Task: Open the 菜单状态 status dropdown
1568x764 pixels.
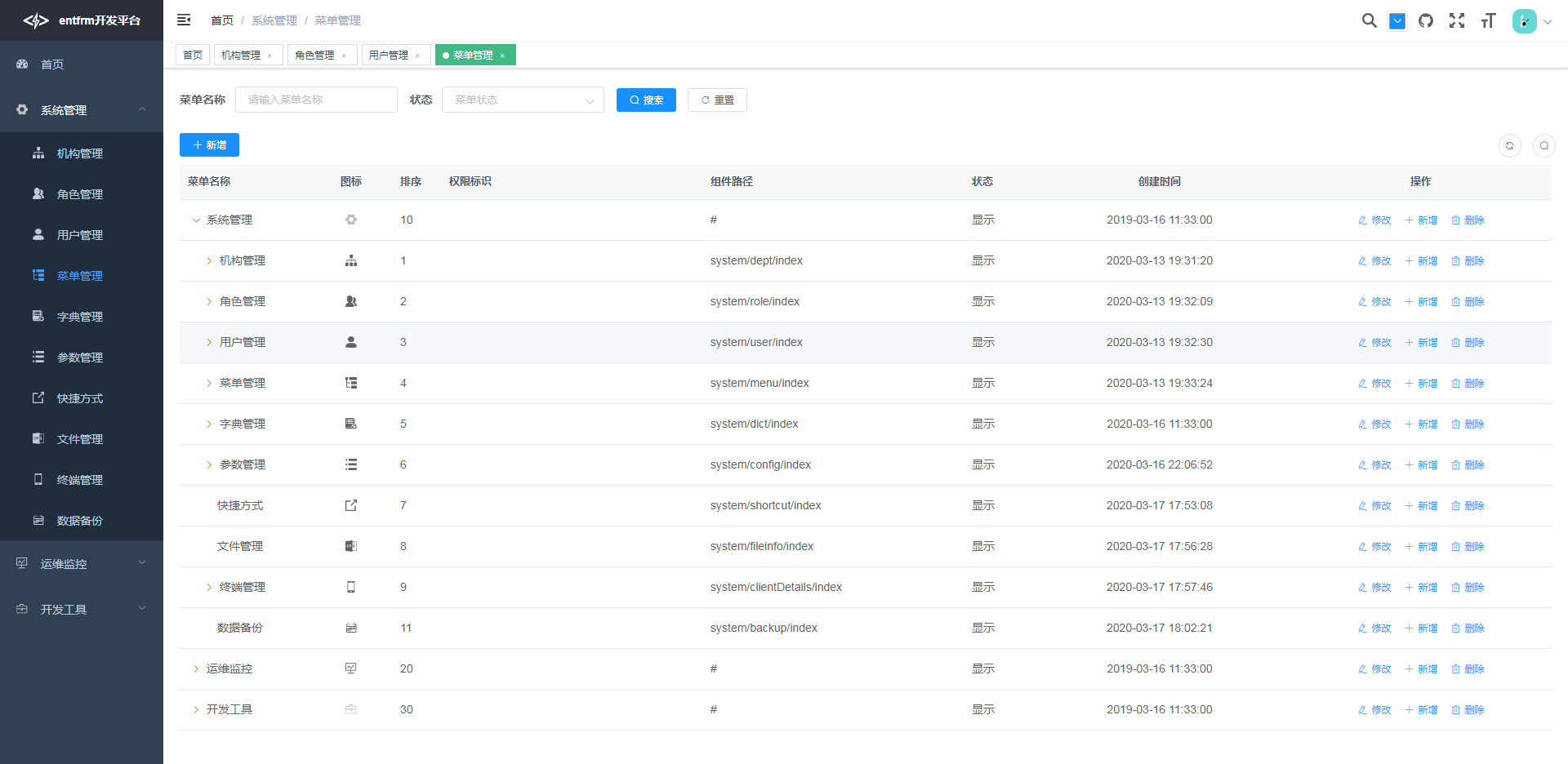Action: (x=523, y=100)
